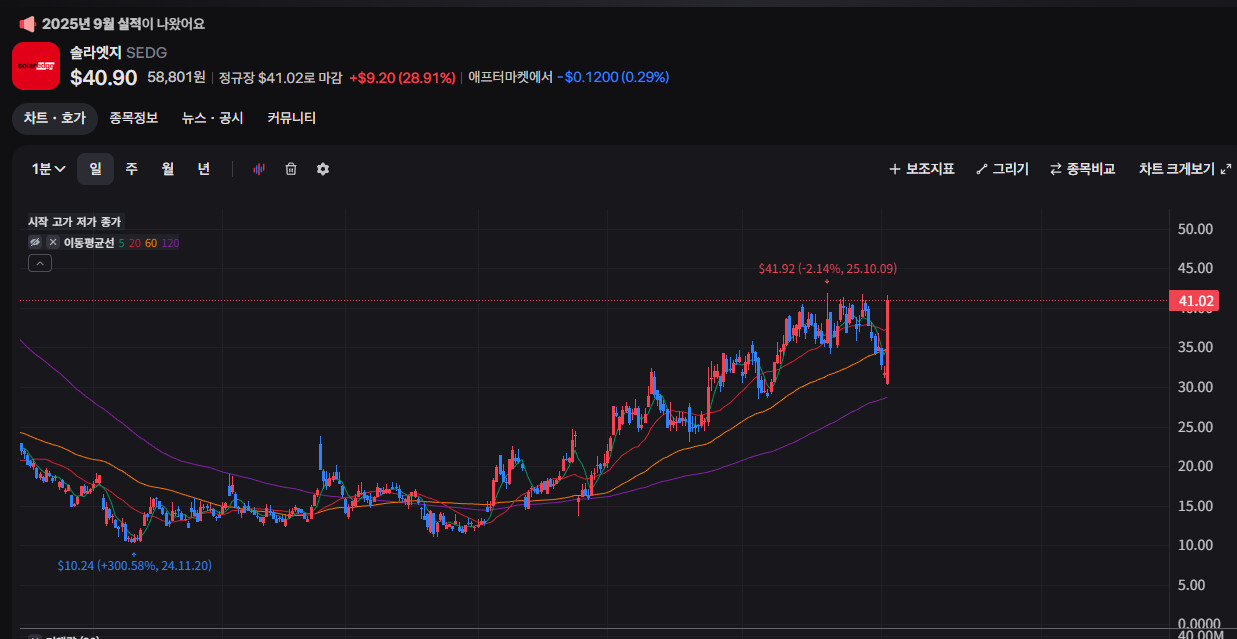Click the trash can delete icon

(291, 169)
